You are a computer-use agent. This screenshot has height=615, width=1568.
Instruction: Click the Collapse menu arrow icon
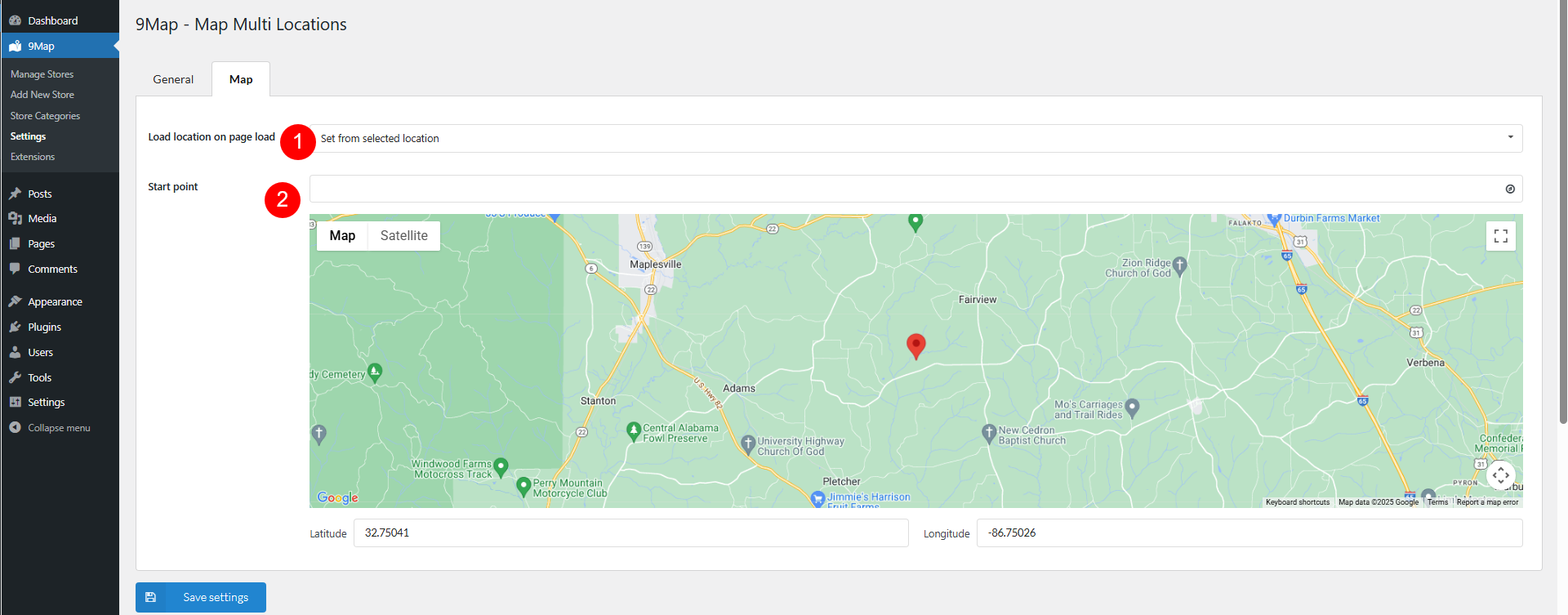coord(15,427)
